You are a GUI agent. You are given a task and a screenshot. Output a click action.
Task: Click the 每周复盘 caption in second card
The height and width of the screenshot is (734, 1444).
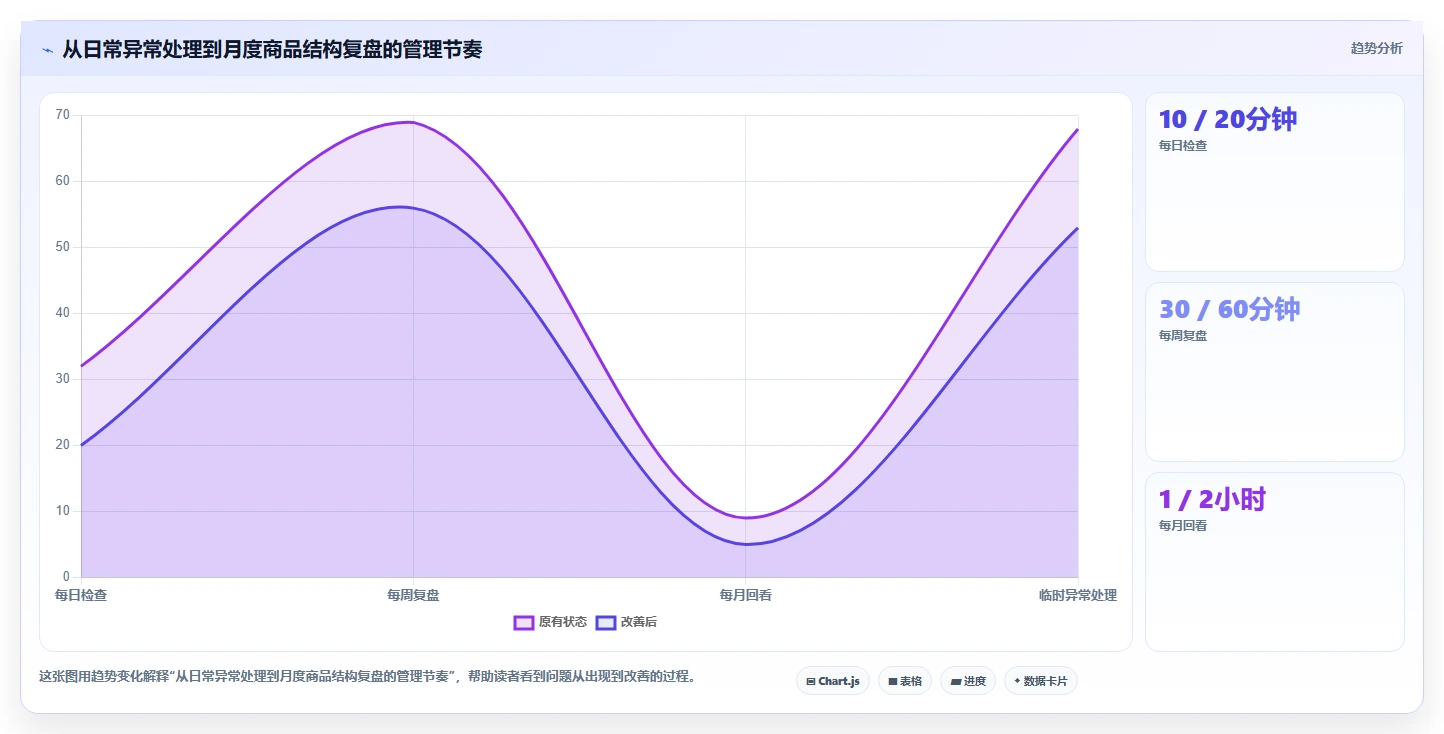pyautogui.click(x=1183, y=336)
